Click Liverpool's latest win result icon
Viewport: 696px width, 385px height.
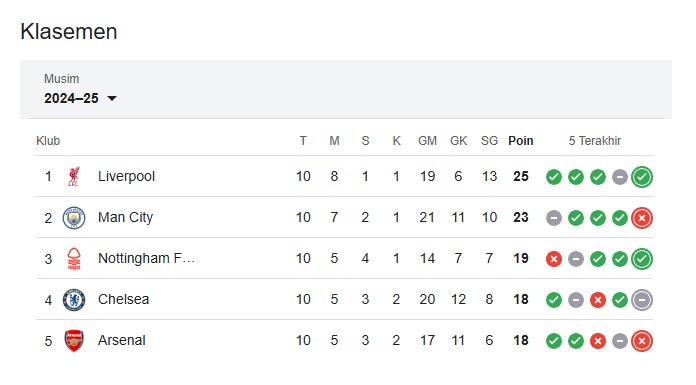pyautogui.click(x=642, y=177)
